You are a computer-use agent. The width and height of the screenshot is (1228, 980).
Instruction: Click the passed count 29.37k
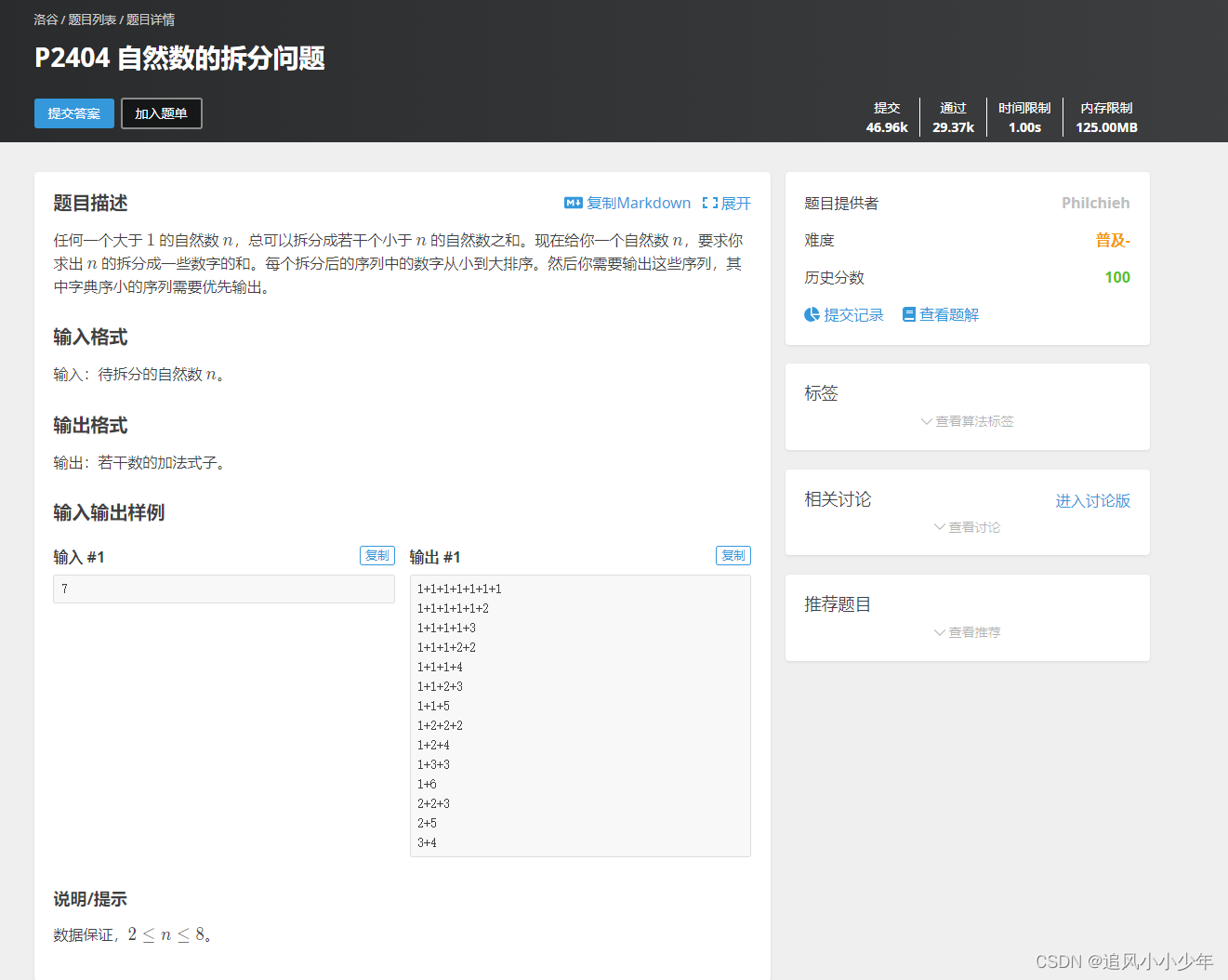click(x=954, y=127)
